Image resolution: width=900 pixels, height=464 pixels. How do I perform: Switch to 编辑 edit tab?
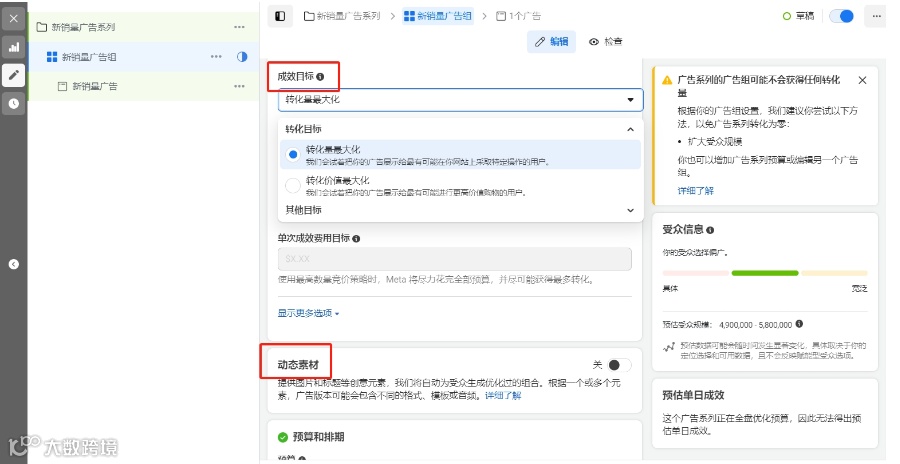(552, 41)
